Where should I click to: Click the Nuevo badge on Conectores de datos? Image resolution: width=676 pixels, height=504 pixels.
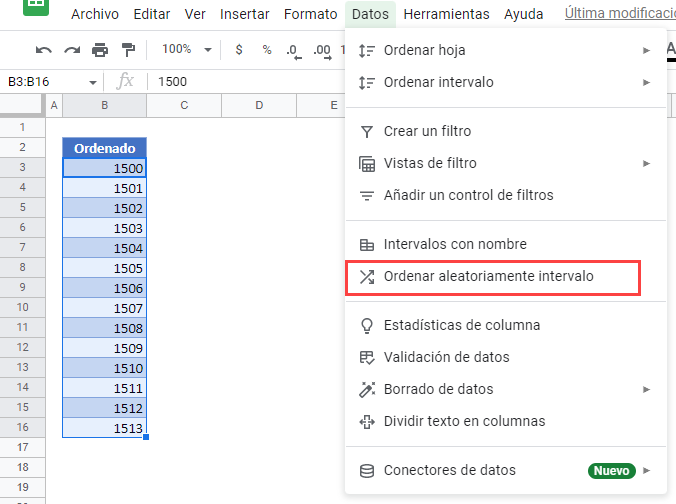611,470
